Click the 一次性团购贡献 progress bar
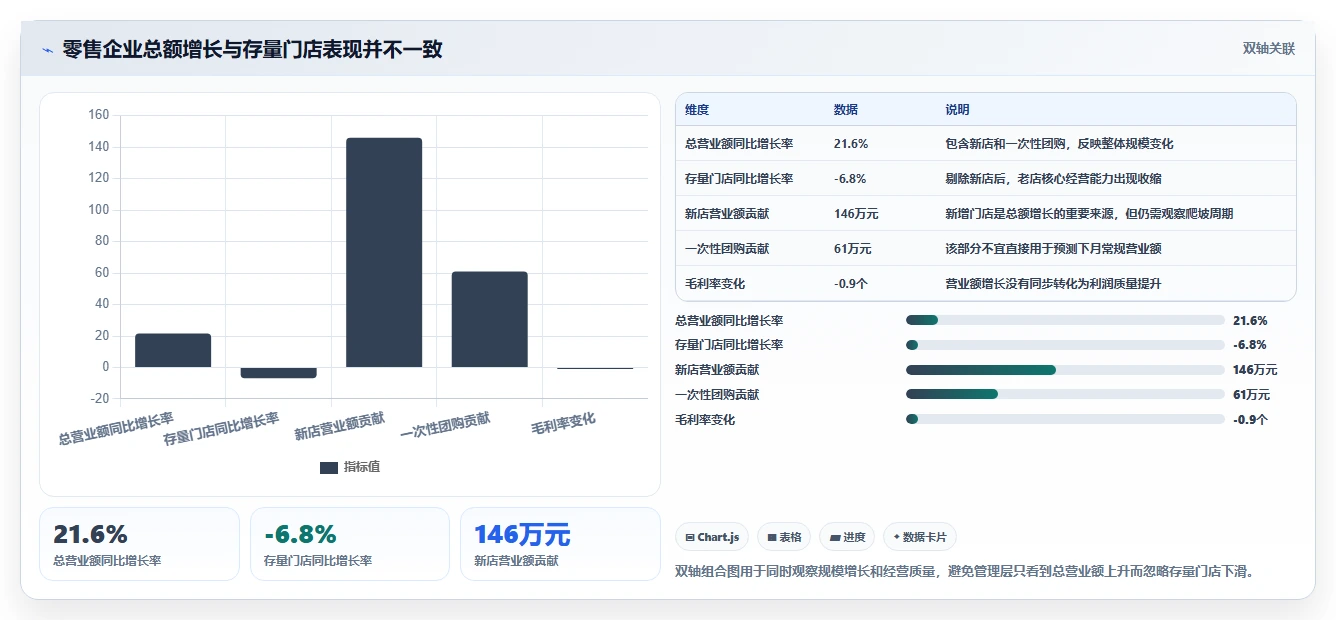 pos(1065,394)
